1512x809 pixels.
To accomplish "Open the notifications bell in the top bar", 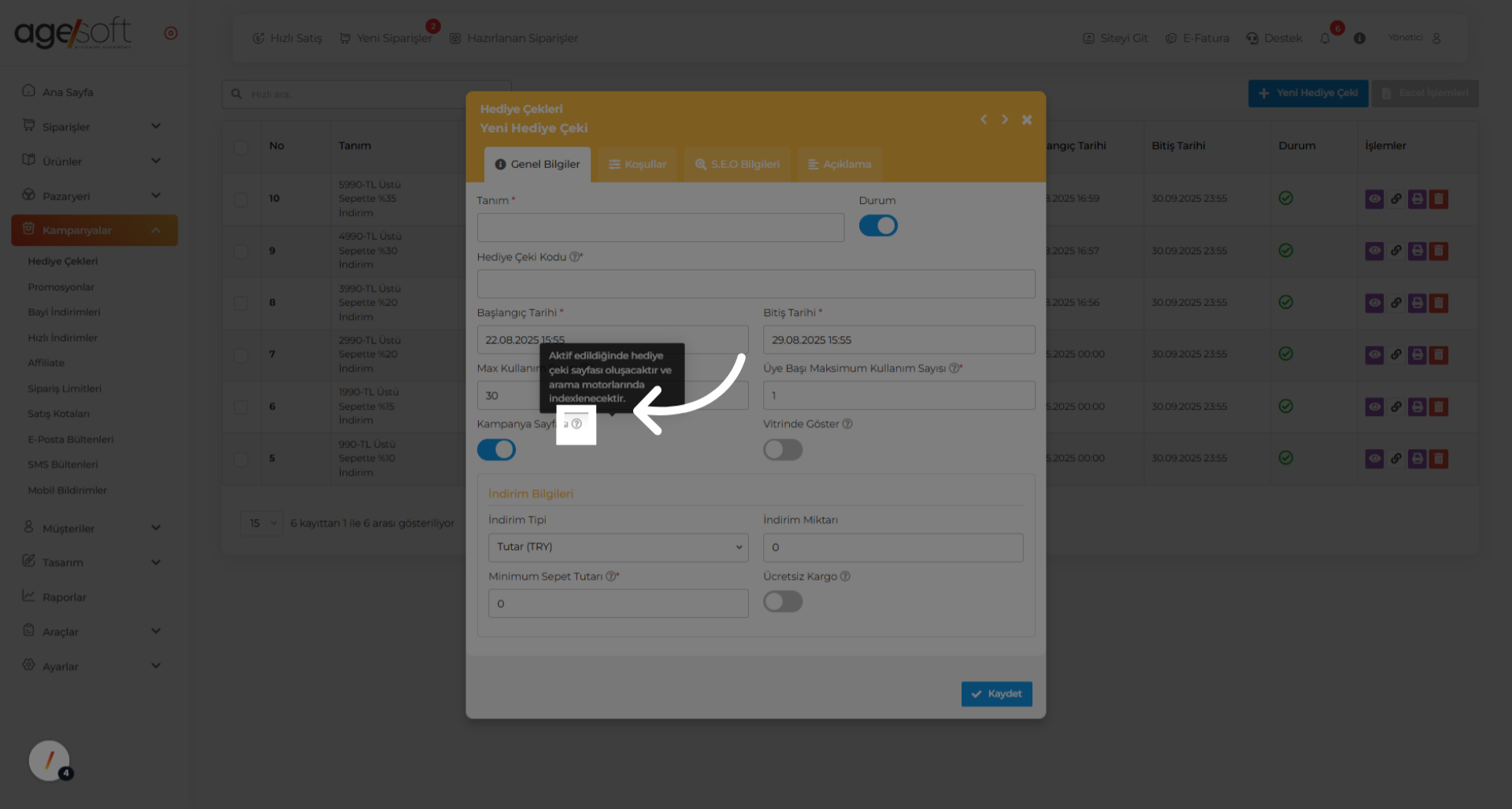I will click(x=1325, y=38).
